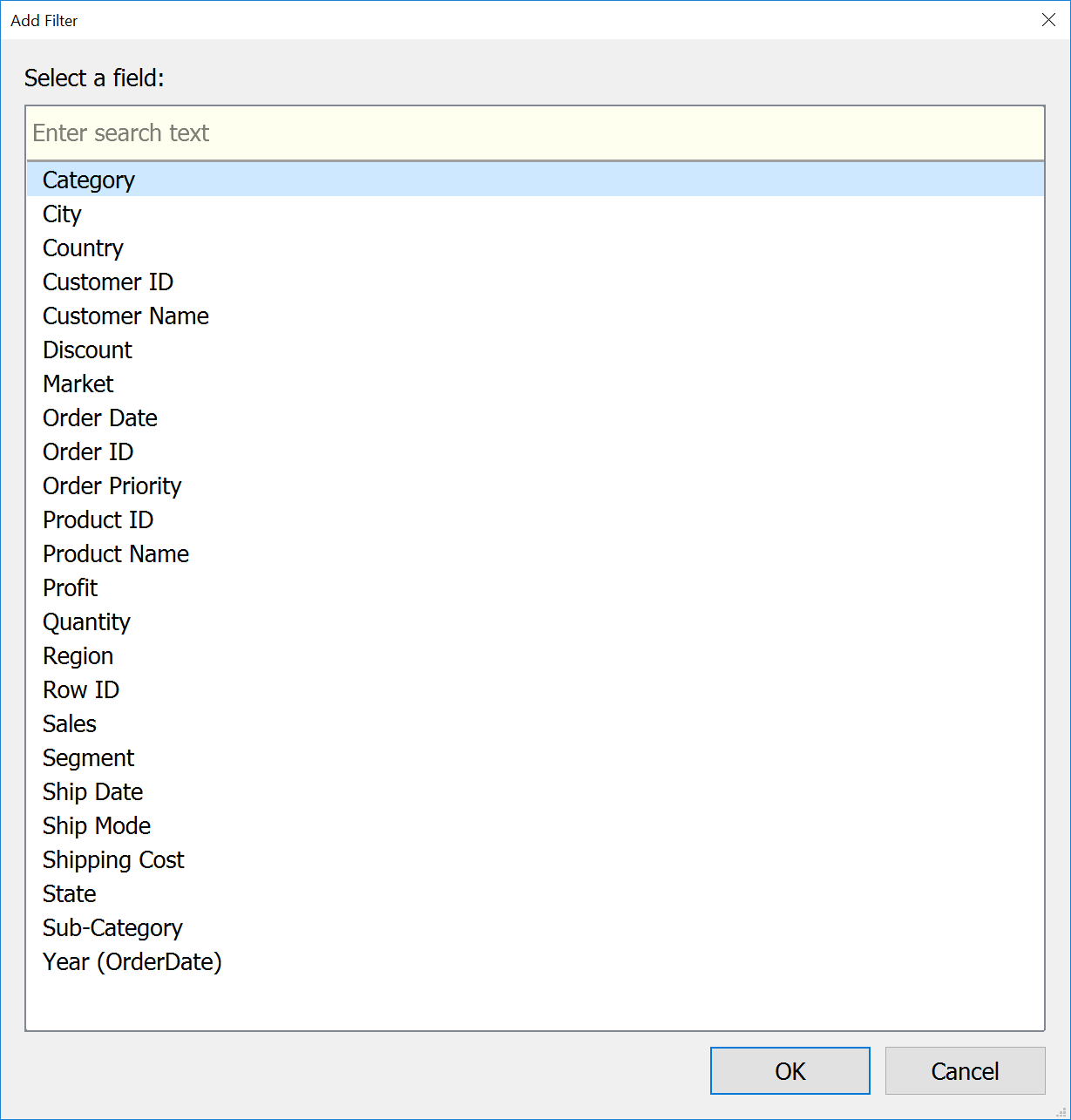Choose City from the field list

click(62, 214)
